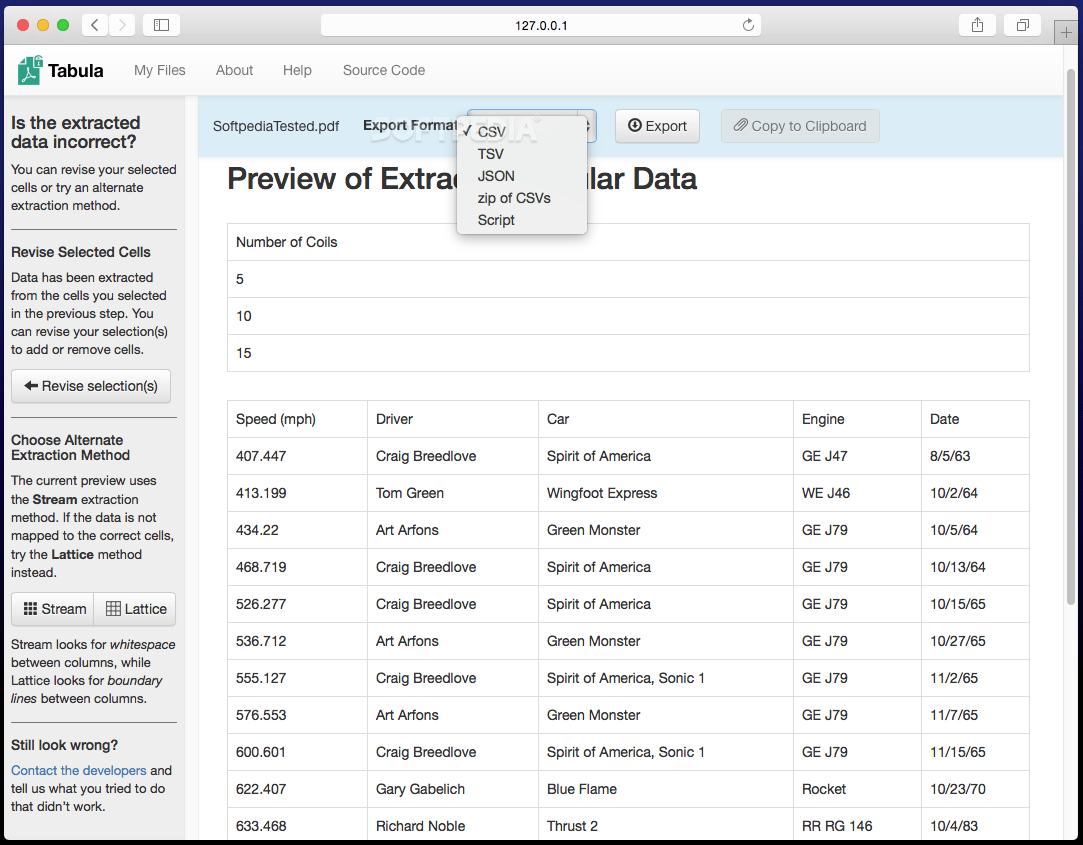Open the Export Format dropdown arrows

tap(588, 126)
